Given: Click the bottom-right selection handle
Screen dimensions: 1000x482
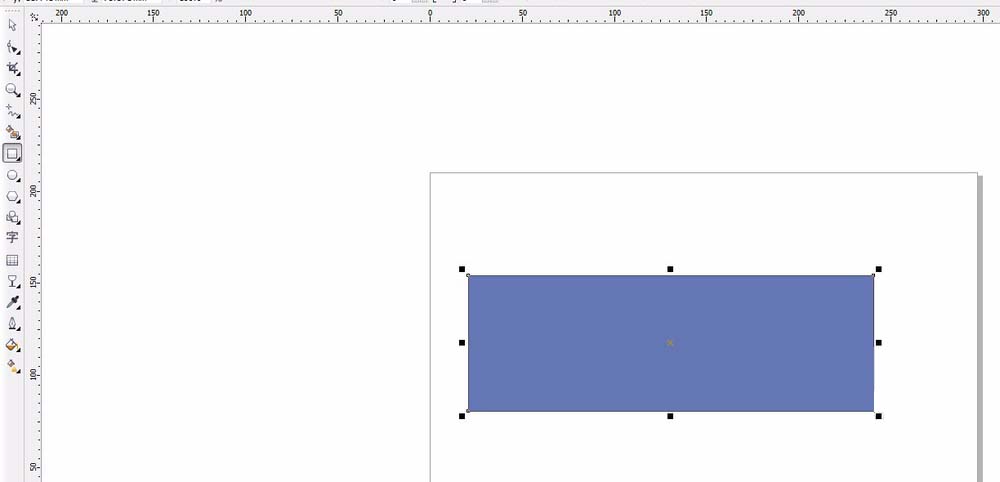Looking at the screenshot, I should tap(879, 416).
